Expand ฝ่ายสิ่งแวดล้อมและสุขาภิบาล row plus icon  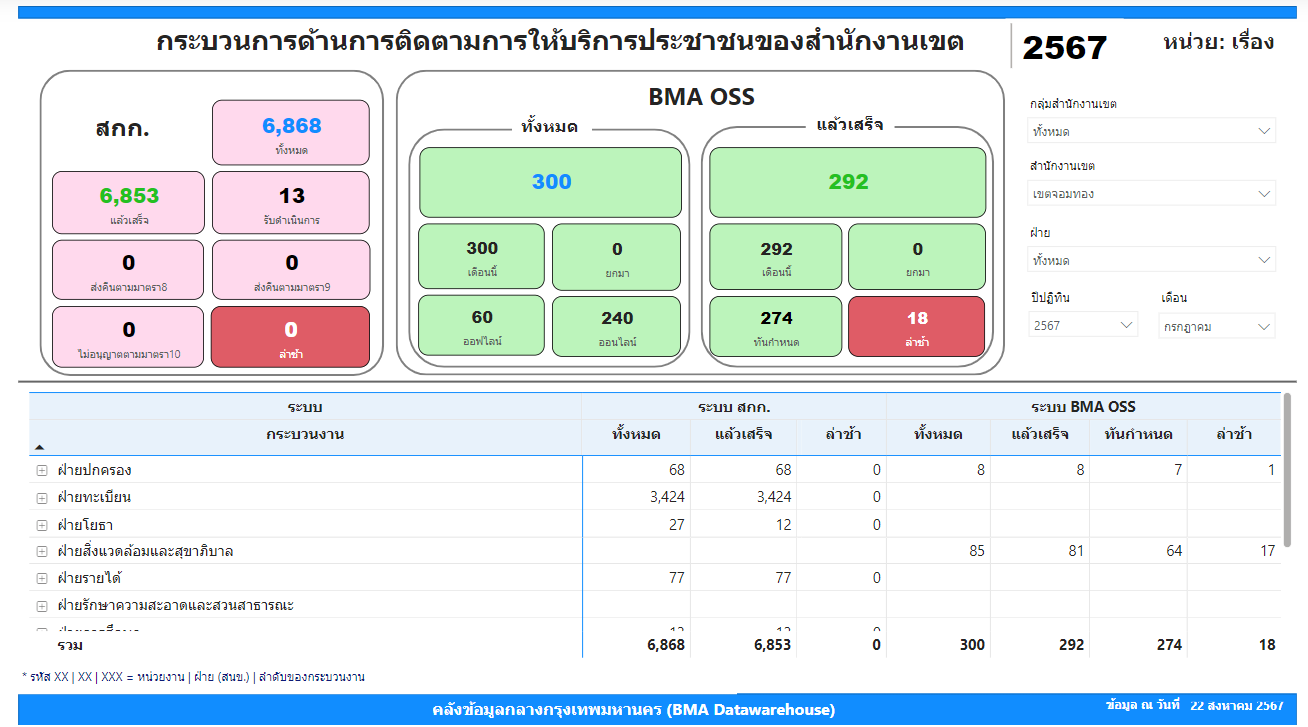click(42, 551)
